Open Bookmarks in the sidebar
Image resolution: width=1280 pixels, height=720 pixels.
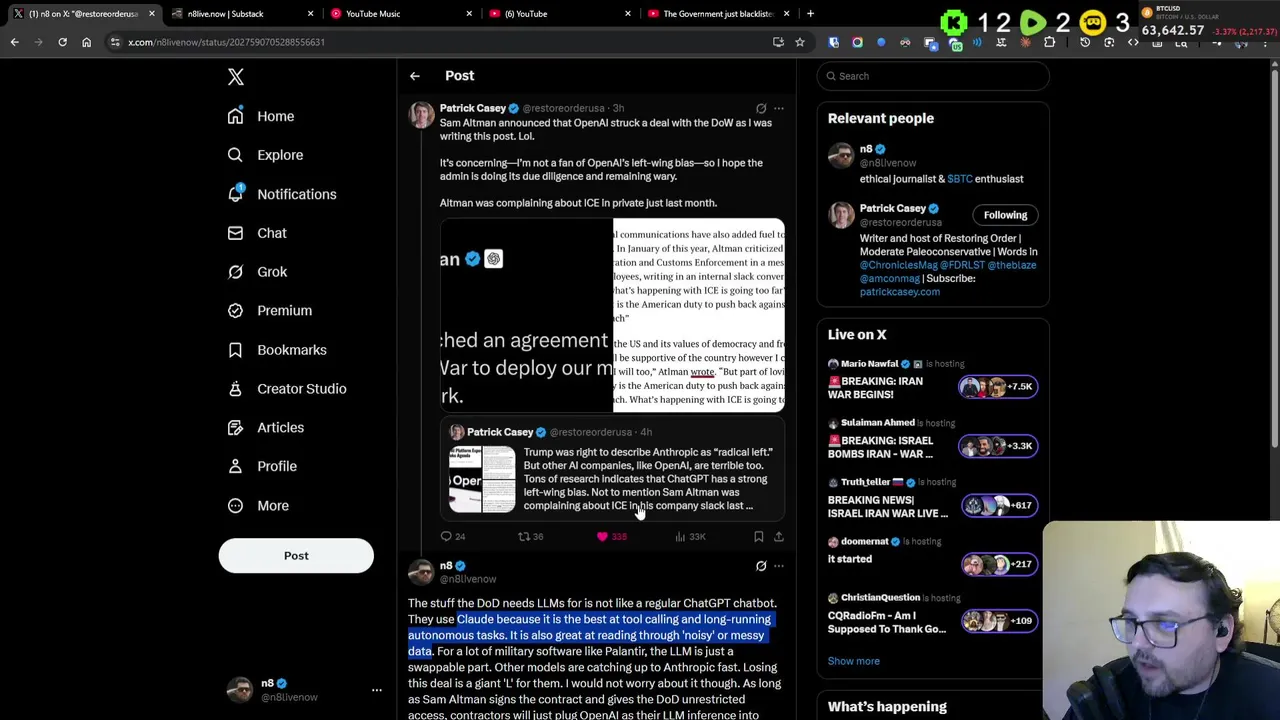(x=277, y=350)
